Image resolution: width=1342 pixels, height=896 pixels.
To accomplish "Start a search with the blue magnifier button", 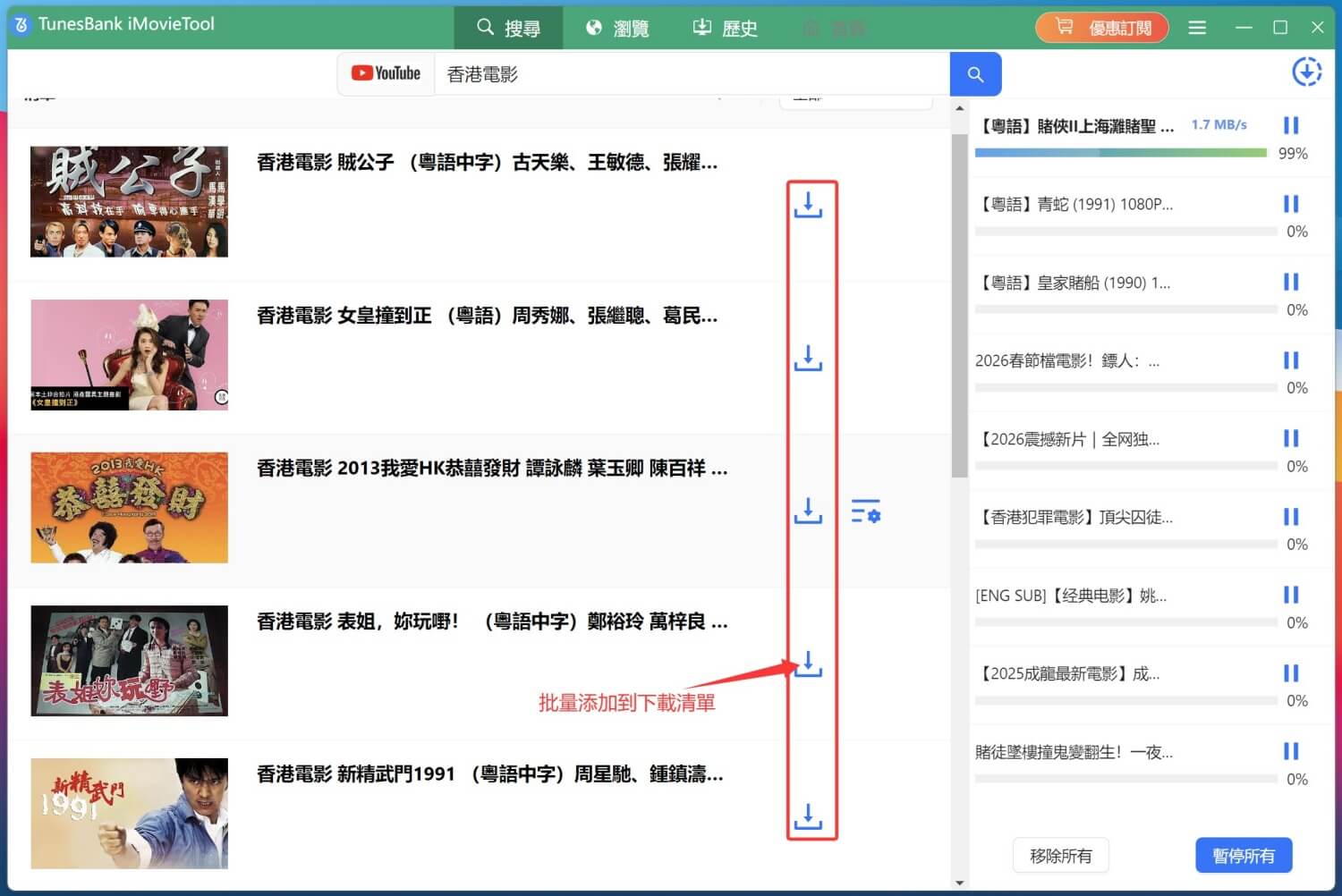I will (975, 73).
